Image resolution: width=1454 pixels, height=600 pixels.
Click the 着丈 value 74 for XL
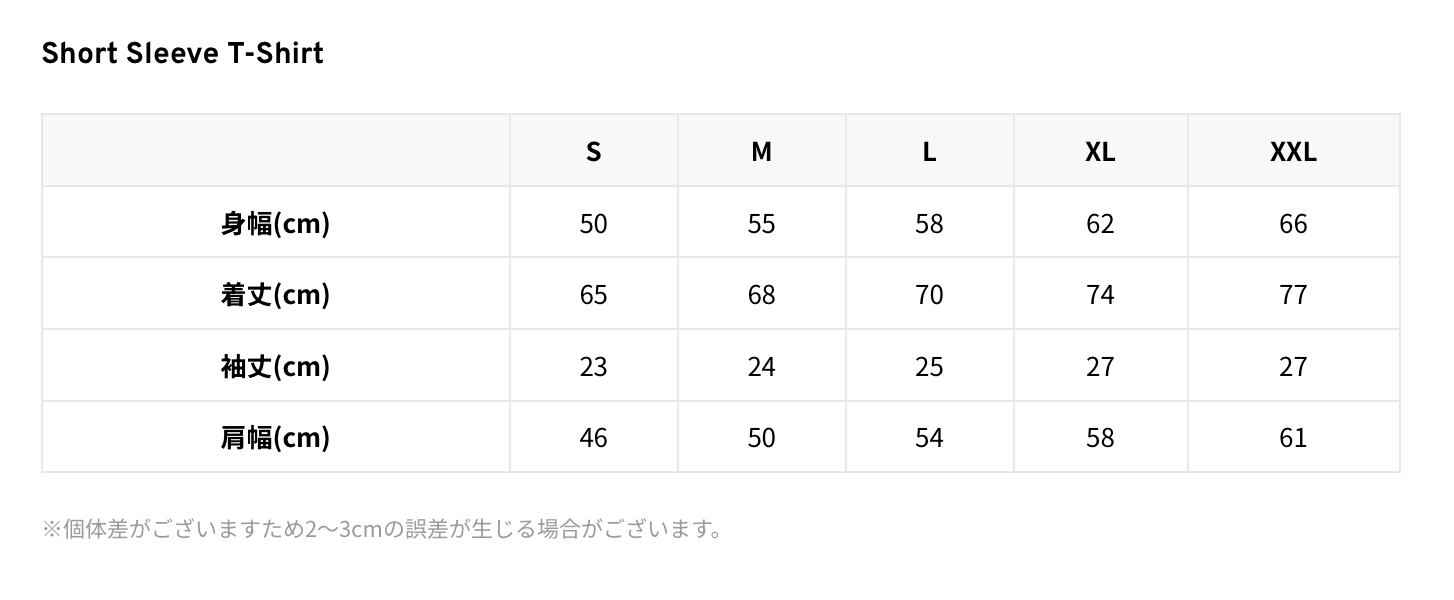click(x=1100, y=295)
